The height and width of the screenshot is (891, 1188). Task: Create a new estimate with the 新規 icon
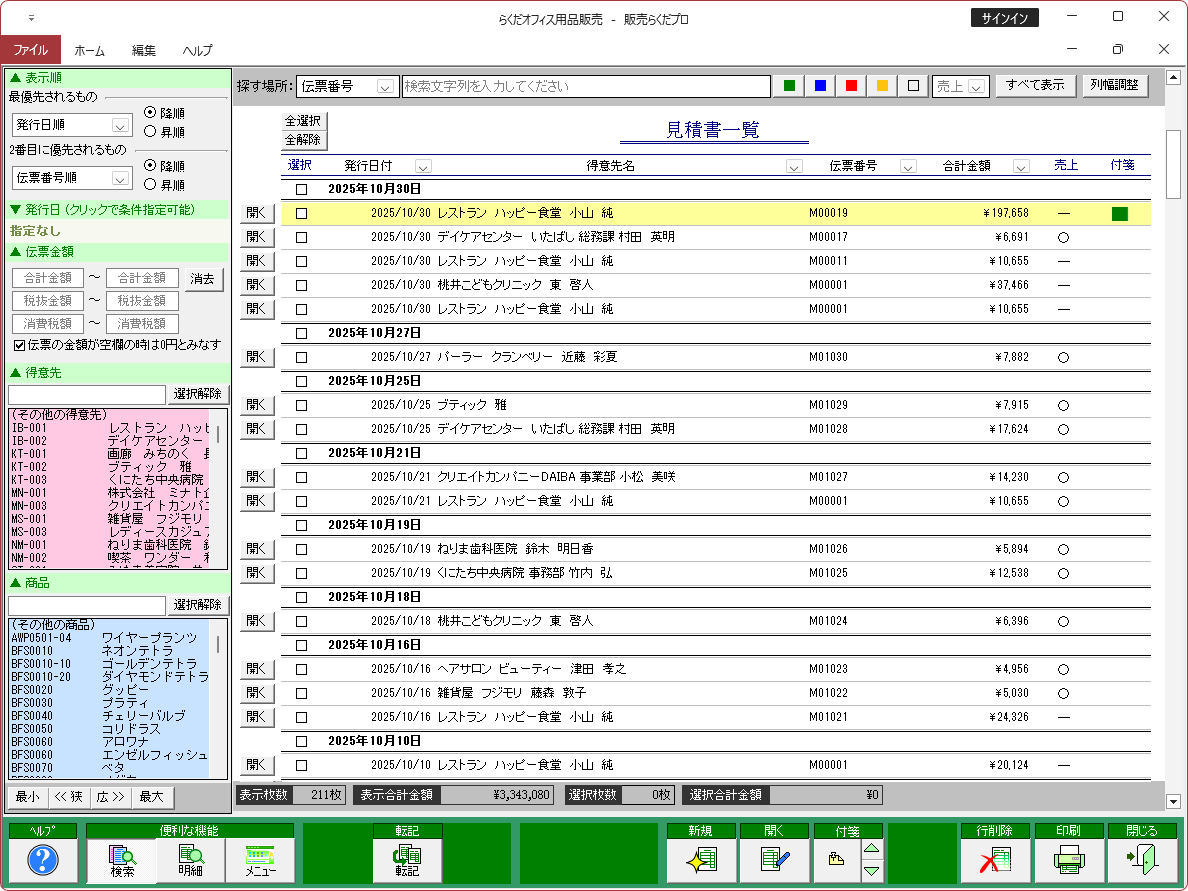click(x=701, y=861)
